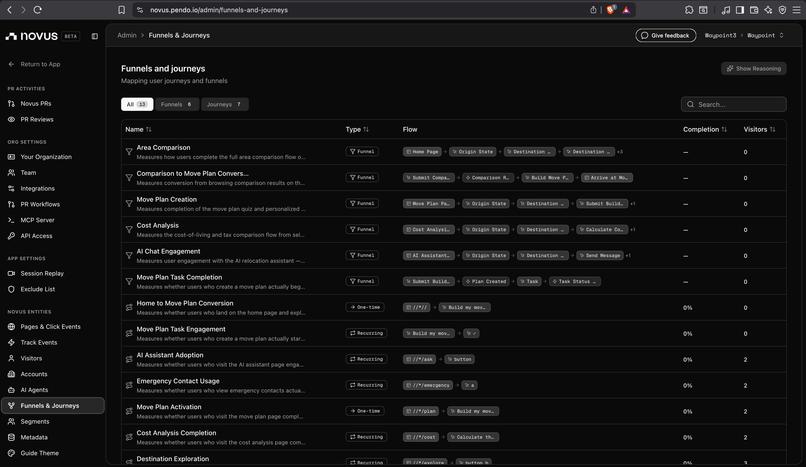Image resolution: width=806 pixels, height=467 pixels.
Task: Sort table by Completion column
Action: pyautogui.click(x=705, y=129)
